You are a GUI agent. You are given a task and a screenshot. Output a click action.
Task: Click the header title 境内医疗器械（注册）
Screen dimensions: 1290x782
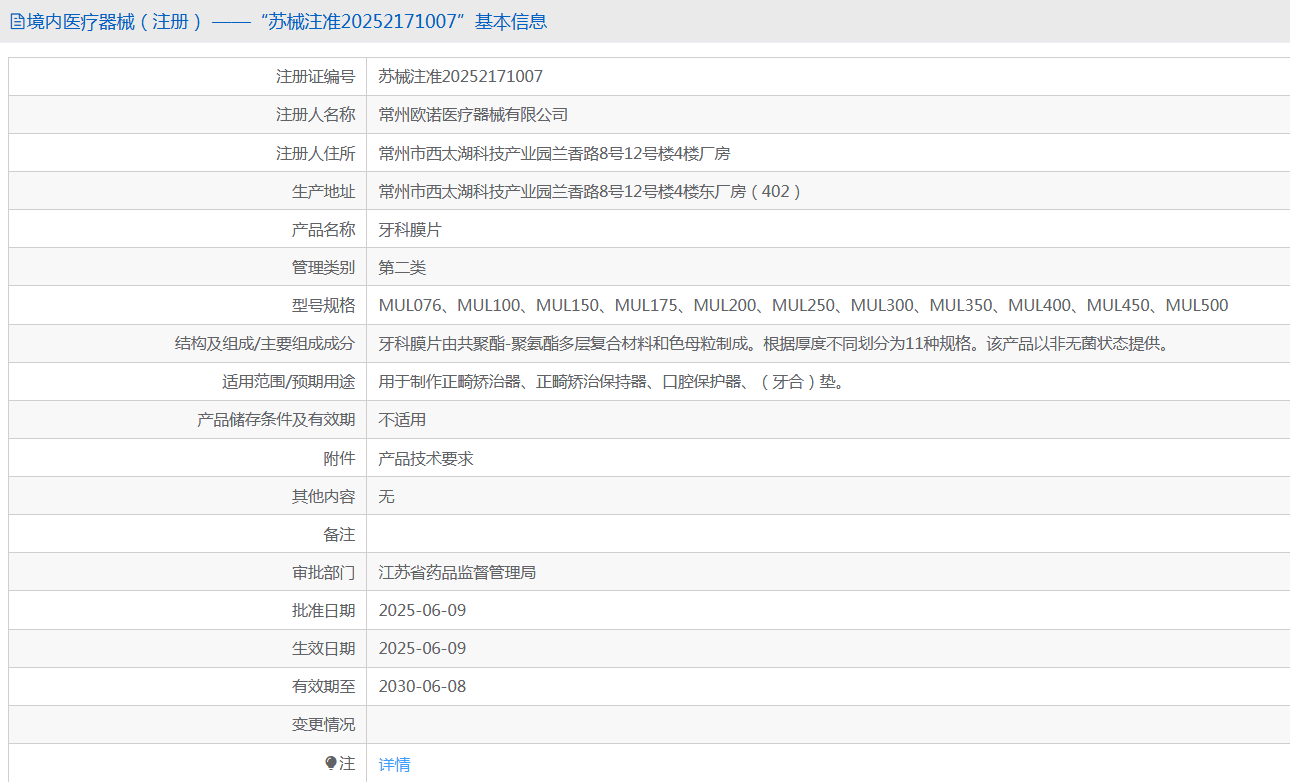tap(115, 22)
